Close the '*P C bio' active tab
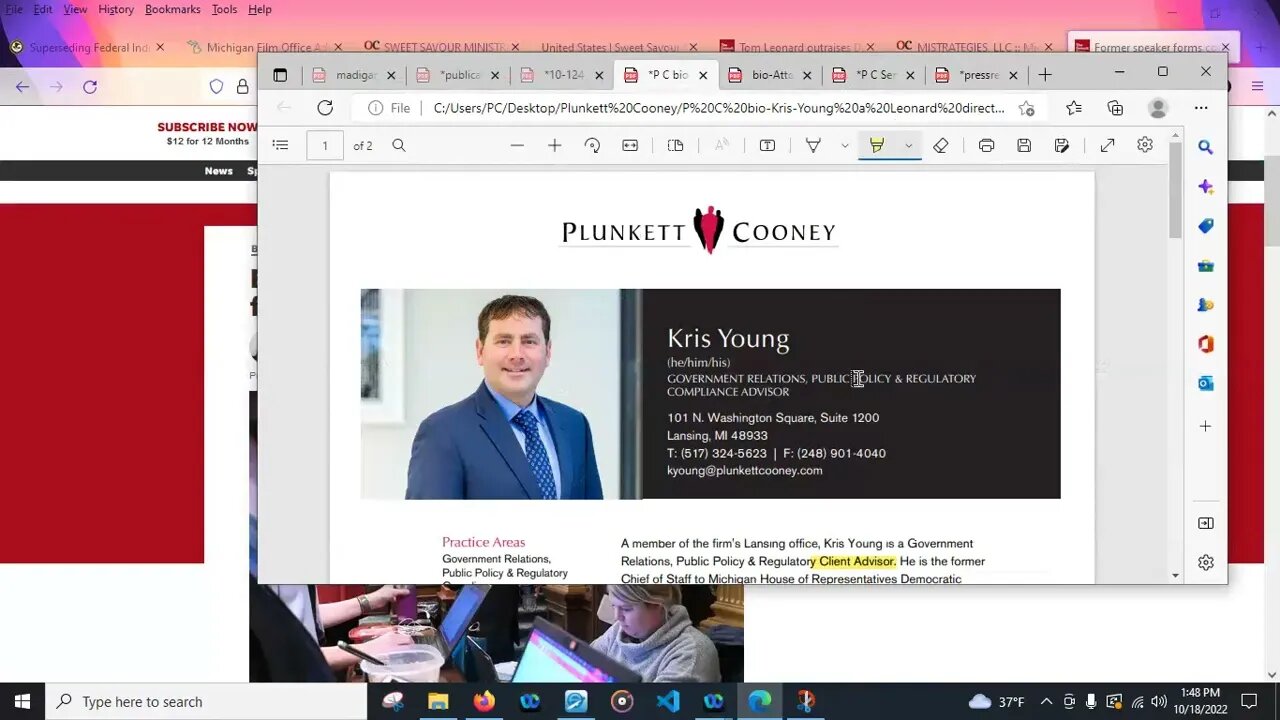 tap(703, 75)
